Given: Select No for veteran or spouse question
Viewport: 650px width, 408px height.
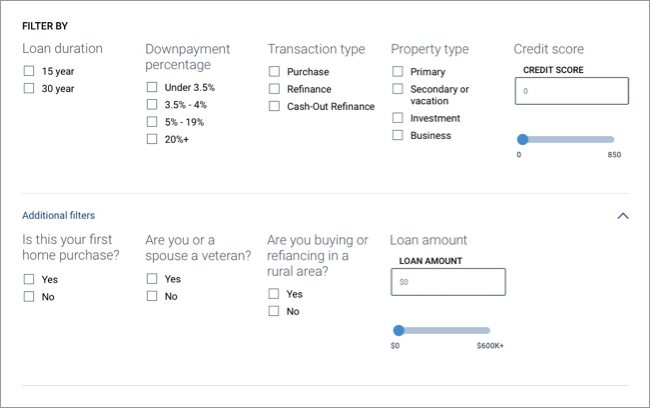Looking at the screenshot, I should [x=152, y=296].
